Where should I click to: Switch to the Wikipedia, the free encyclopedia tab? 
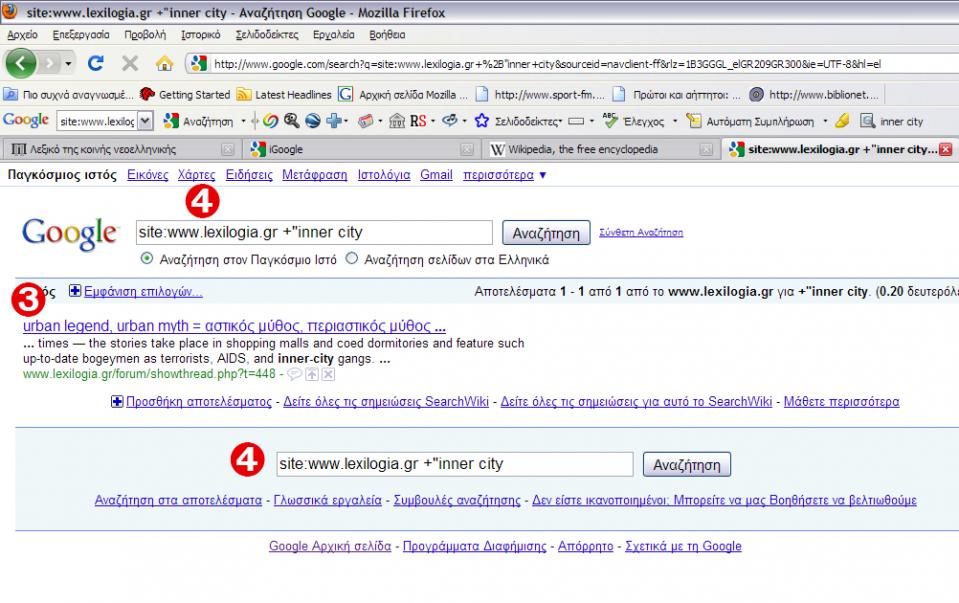(599, 149)
